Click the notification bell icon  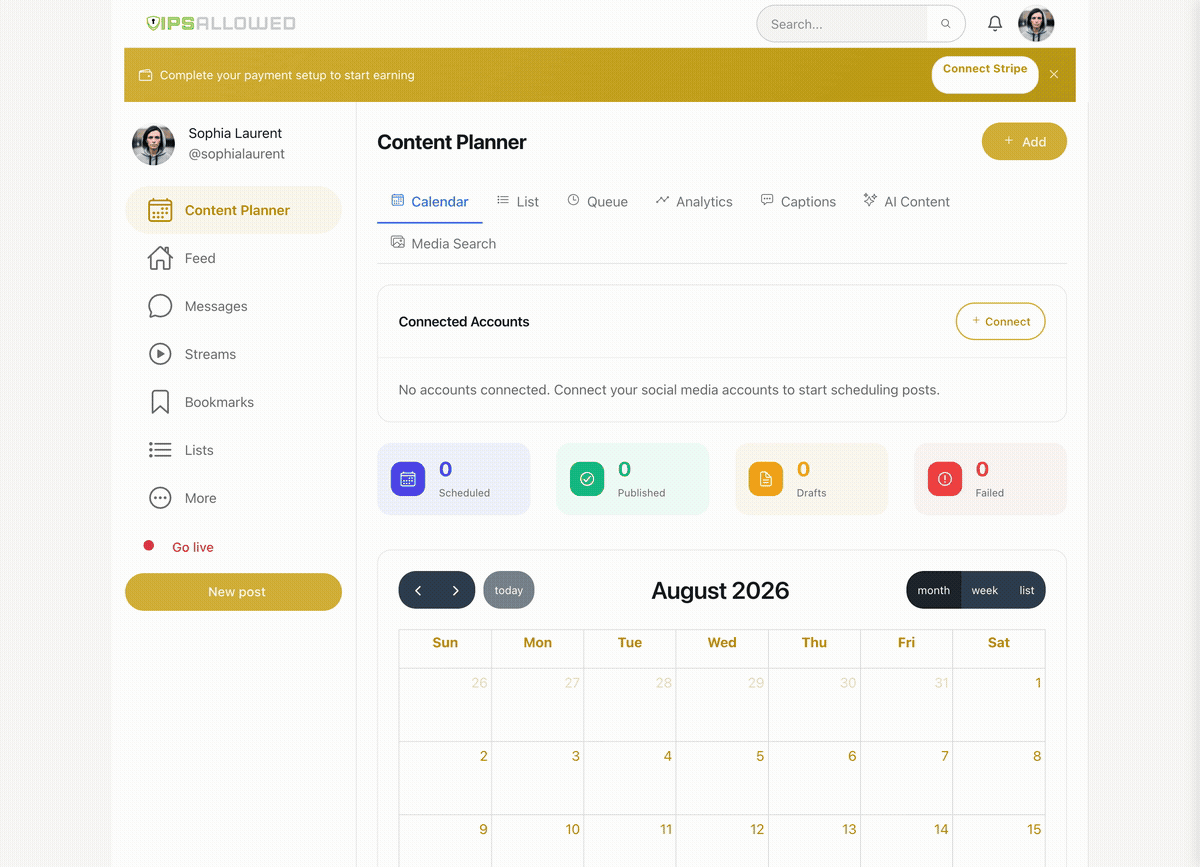pyautogui.click(x=995, y=24)
